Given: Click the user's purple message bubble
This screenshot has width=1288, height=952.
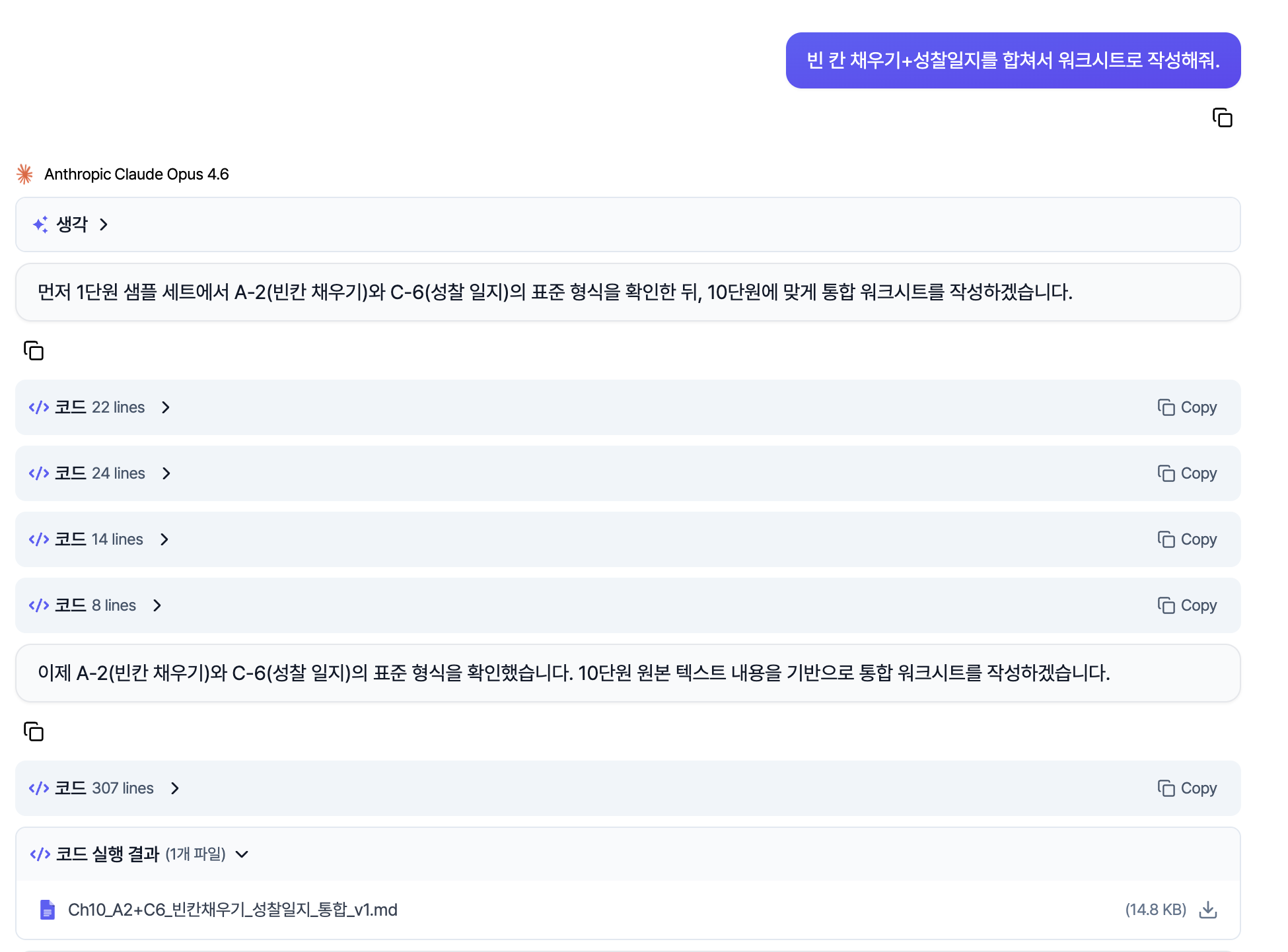Looking at the screenshot, I should pyautogui.click(x=1013, y=61).
